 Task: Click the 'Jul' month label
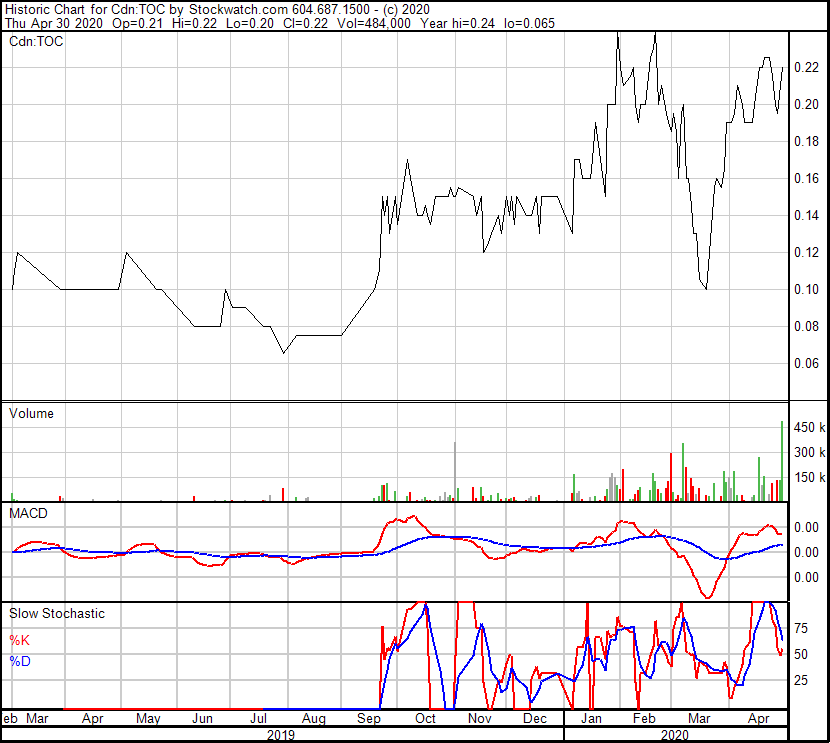(x=258, y=719)
